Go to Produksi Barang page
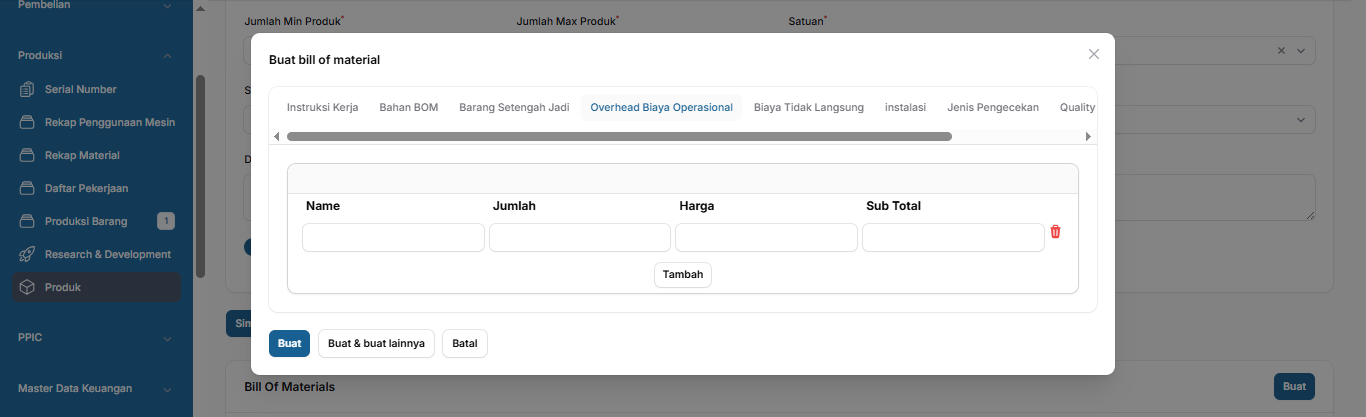 tap(86, 221)
